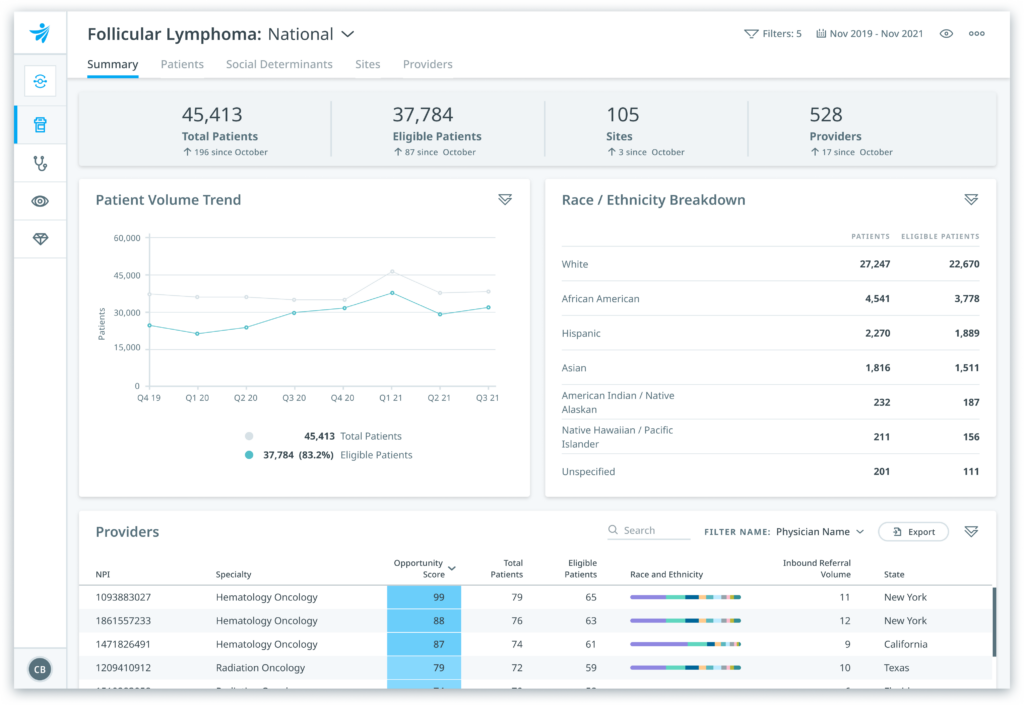Switch to the Patients tab
This screenshot has height=705, width=1024.
[x=182, y=63]
